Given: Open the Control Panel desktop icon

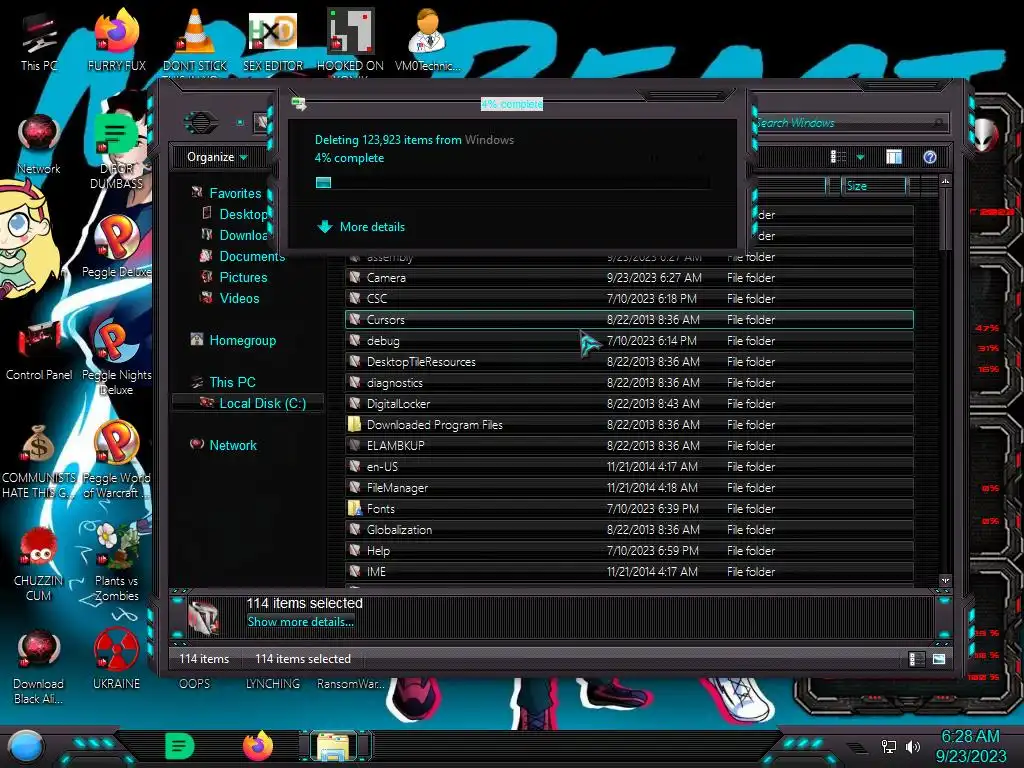Looking at the screenshot, I should click(39, 349).
